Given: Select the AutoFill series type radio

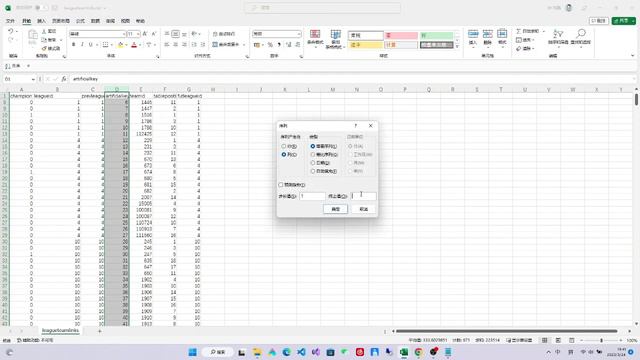Looking at the screenshot, I should coord(313,171).
